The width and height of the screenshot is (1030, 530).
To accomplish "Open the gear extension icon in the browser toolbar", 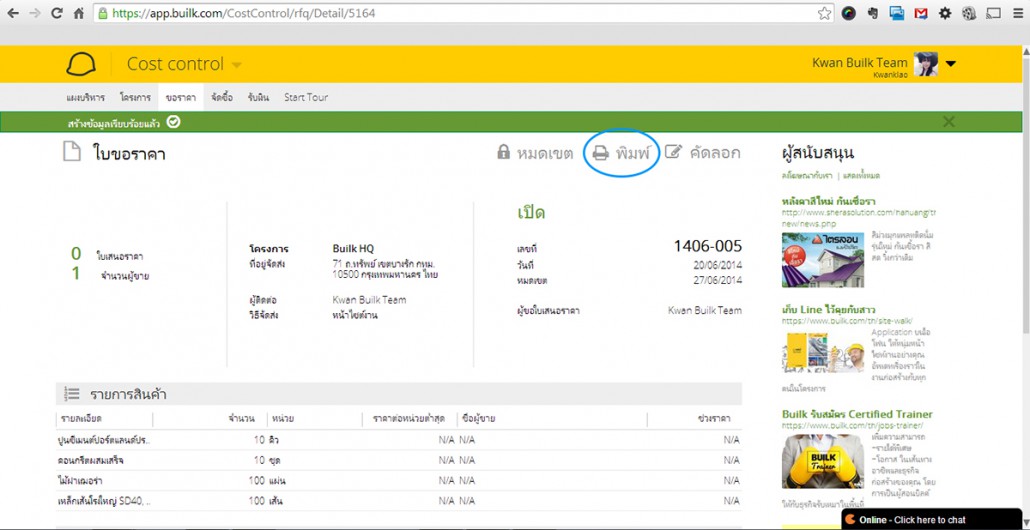I will (945, 13).
